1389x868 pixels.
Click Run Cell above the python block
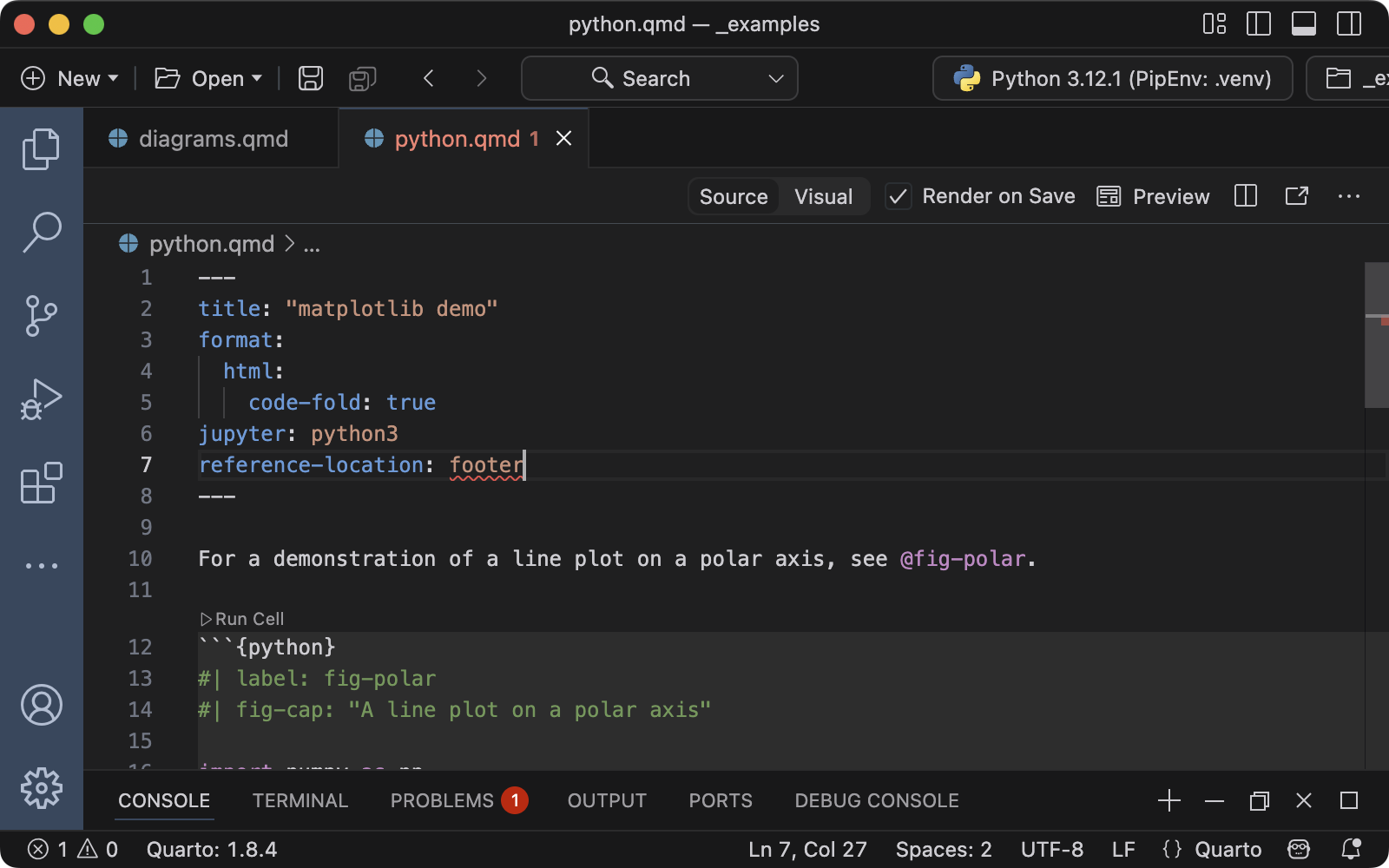point(241,619)
